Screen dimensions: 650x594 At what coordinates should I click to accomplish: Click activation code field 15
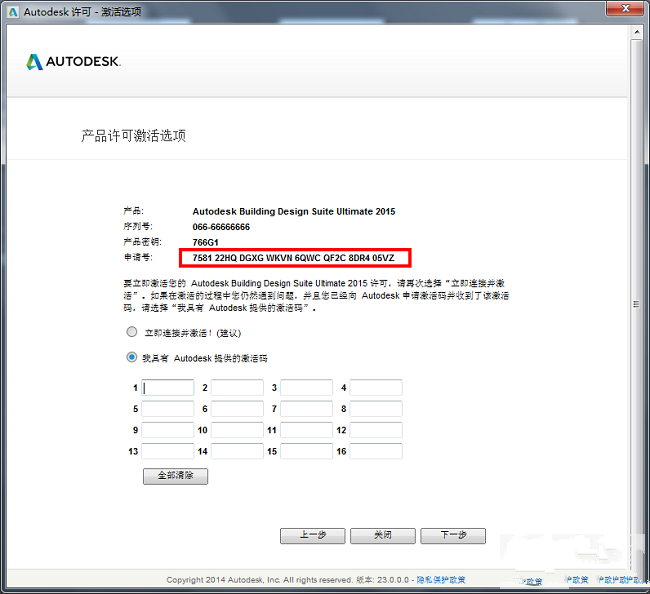click(x=306, y=451)
